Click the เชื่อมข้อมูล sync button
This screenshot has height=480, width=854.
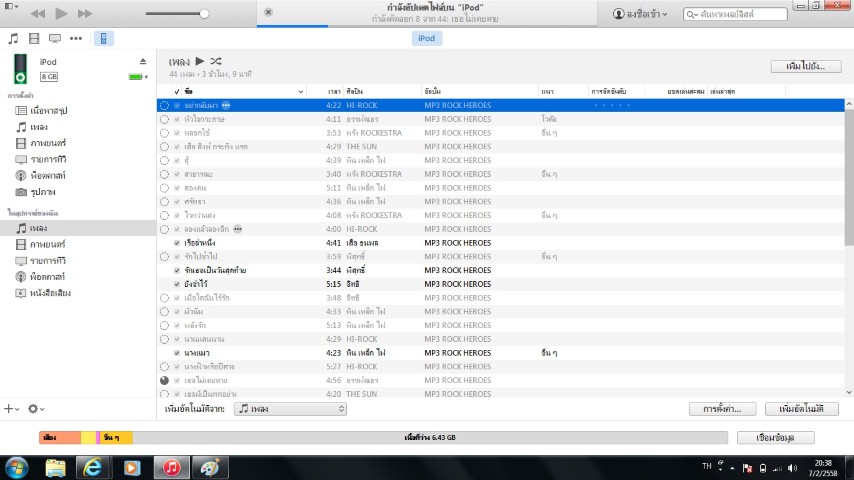(x=775, y=438)
